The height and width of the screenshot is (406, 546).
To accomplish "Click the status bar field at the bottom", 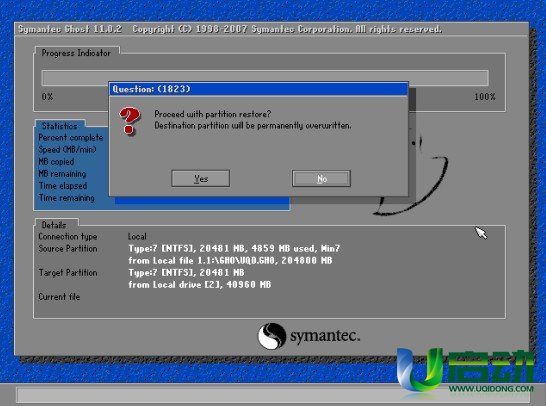I will (x=273, y=395).
